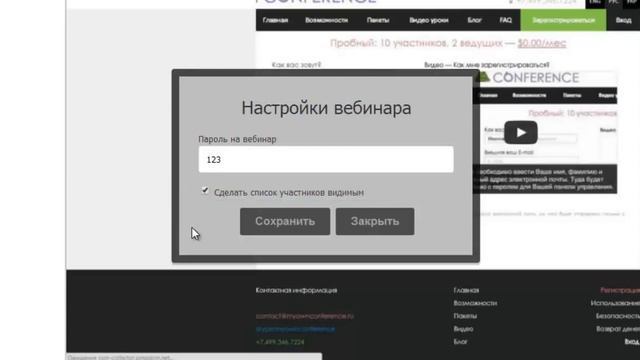Open the footer Возможности link
Screen dimensions: 640x360
pos(475,303)
